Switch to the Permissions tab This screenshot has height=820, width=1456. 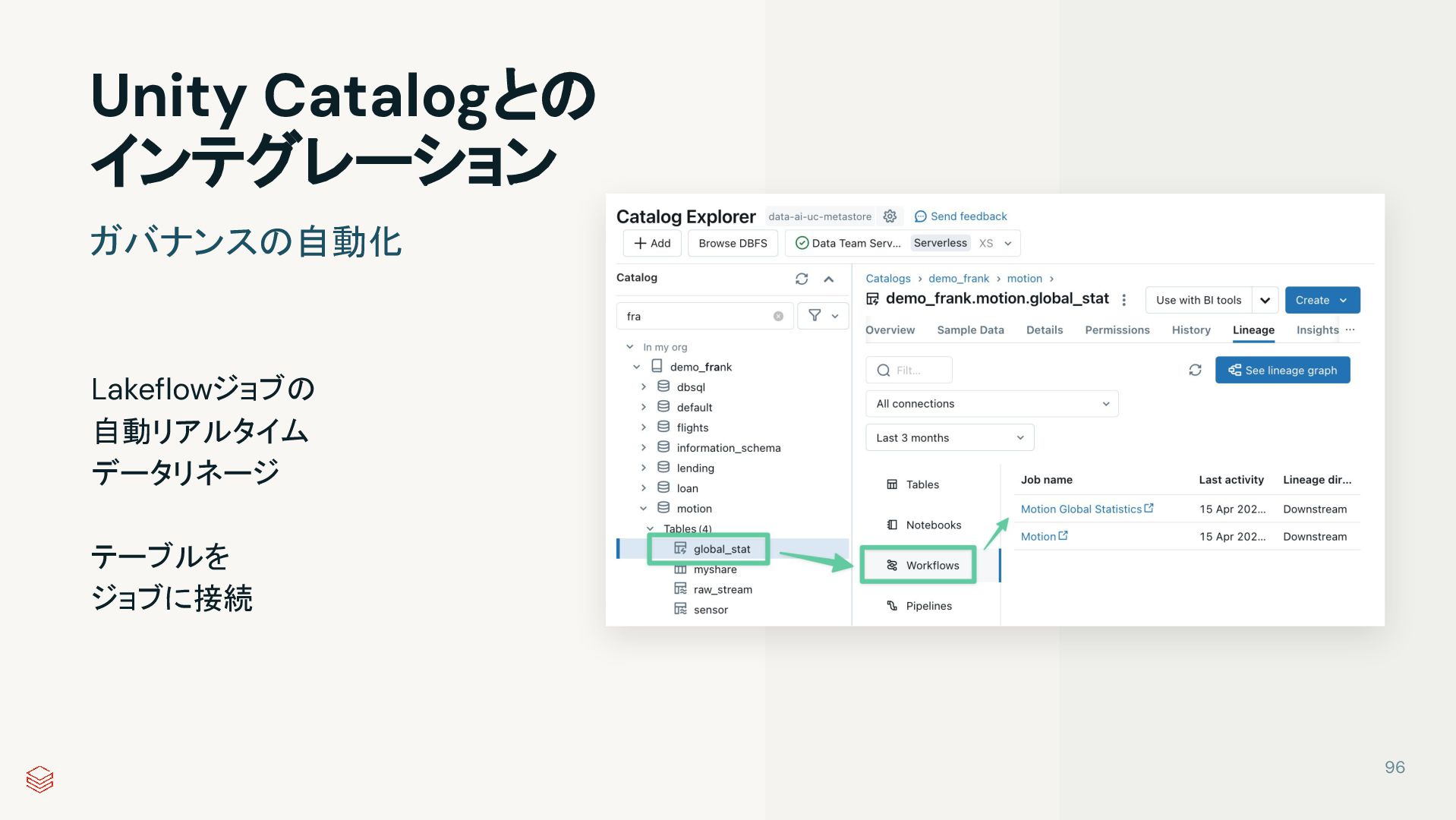point(1117,330)
